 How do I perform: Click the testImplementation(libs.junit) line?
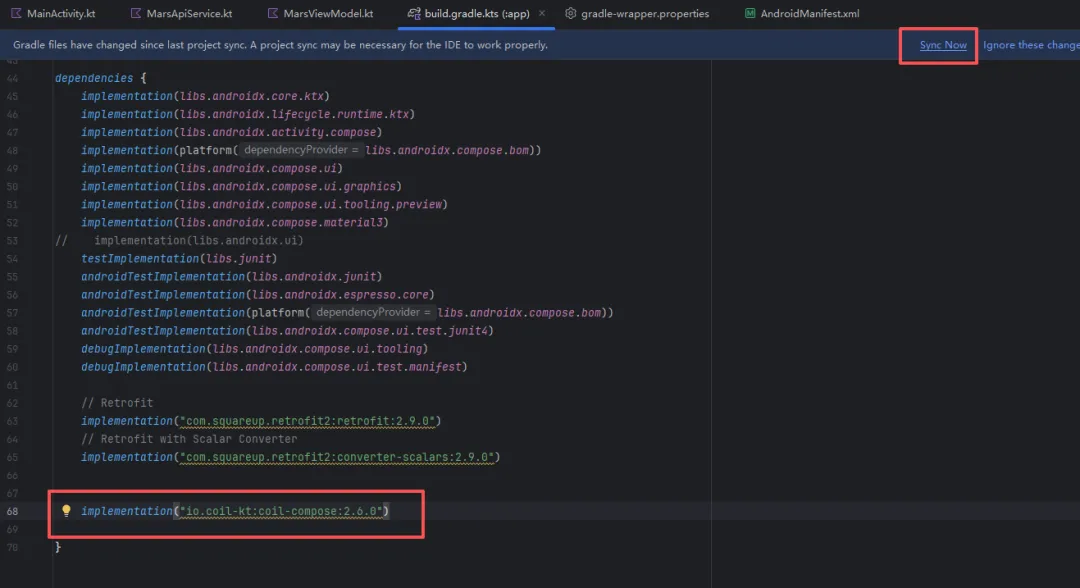tap(179, 258)
